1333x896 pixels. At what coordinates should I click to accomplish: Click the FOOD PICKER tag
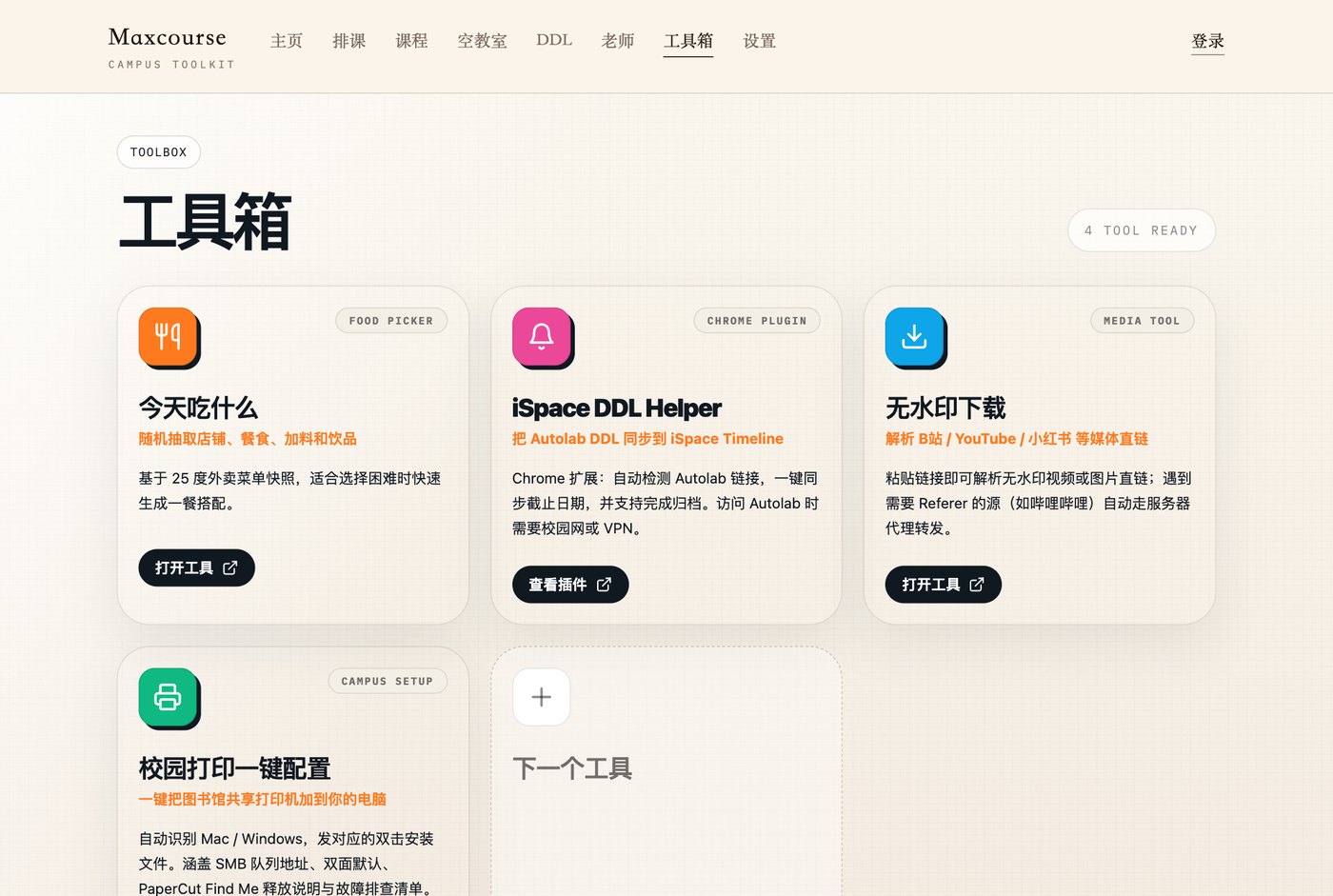coord(391,321)
